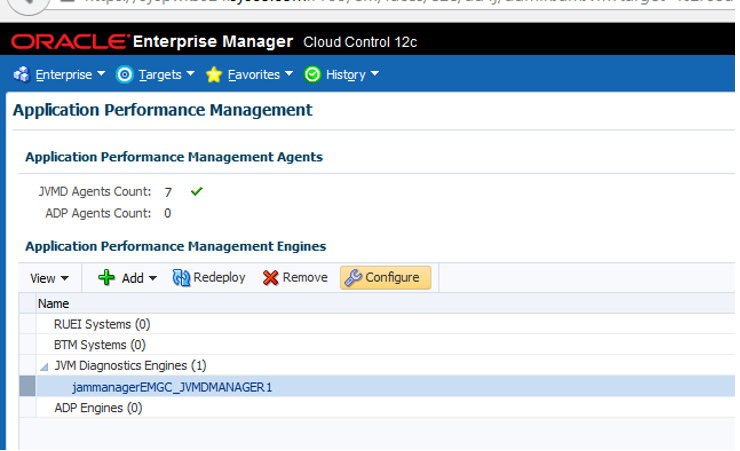Click the History clock icon

point(312,75)
